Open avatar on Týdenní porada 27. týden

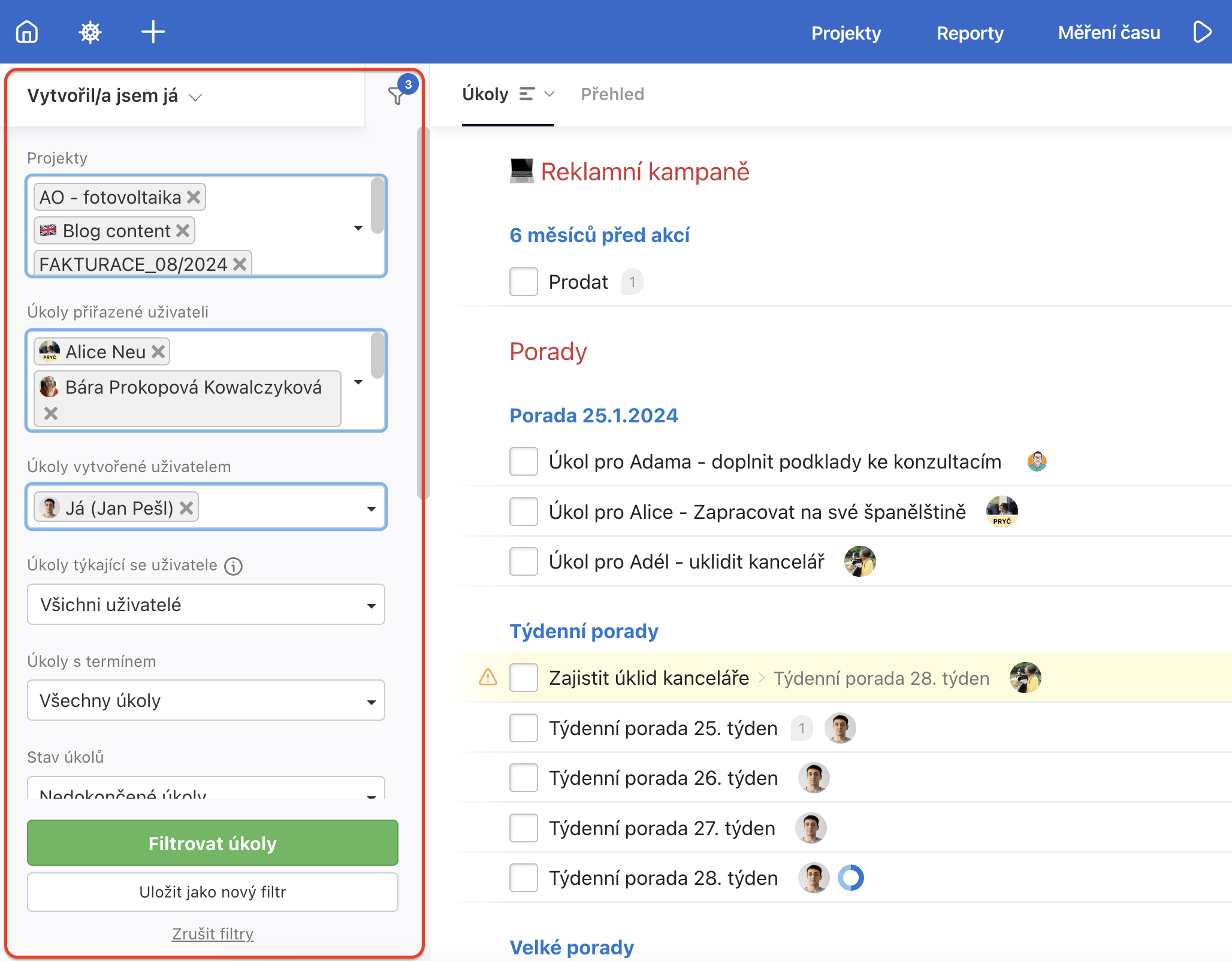(811, 828)
